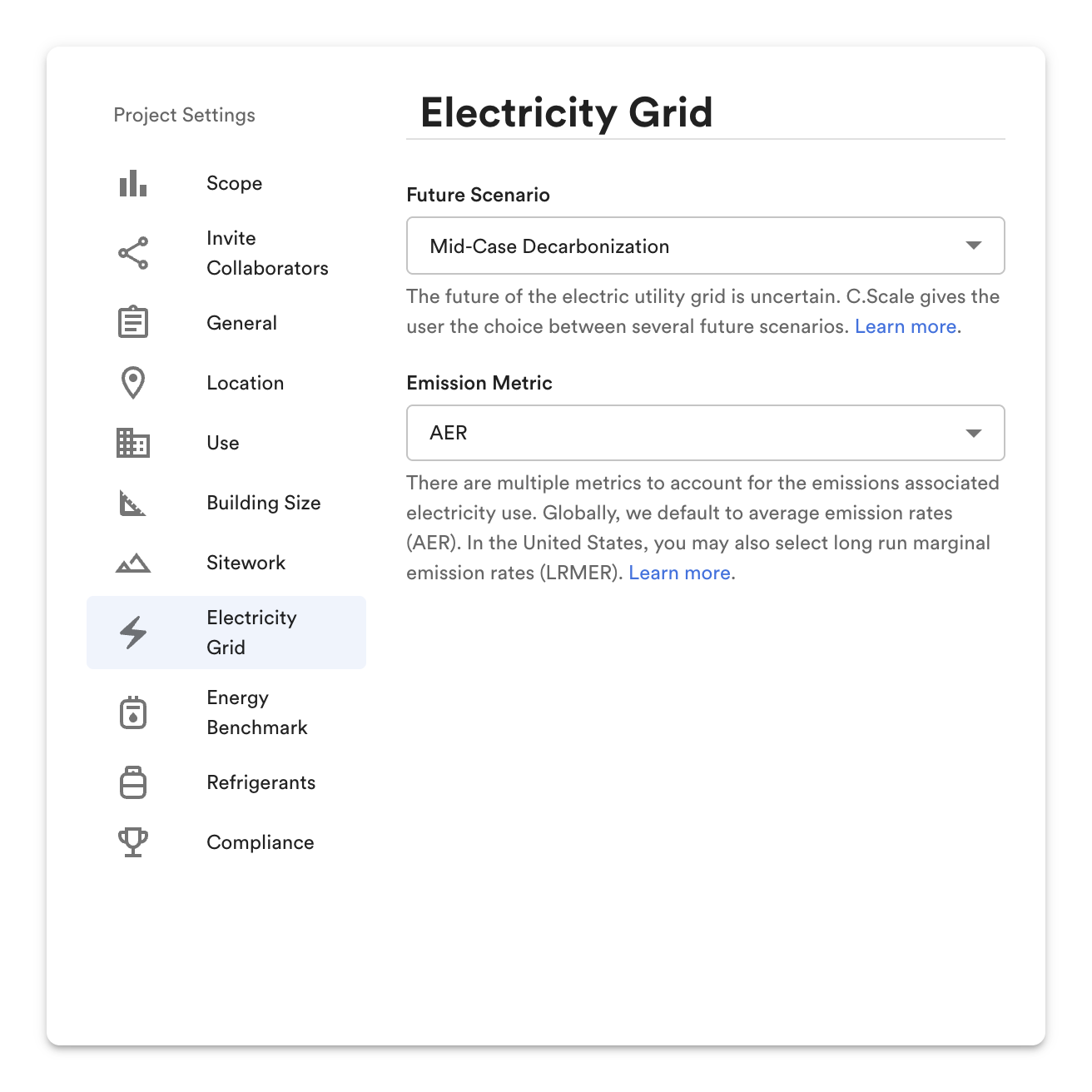1092x1092 pixels.
Task: Select Electricity Grid in sidebar
Action: pyautogui.click(x=226, y=633)
